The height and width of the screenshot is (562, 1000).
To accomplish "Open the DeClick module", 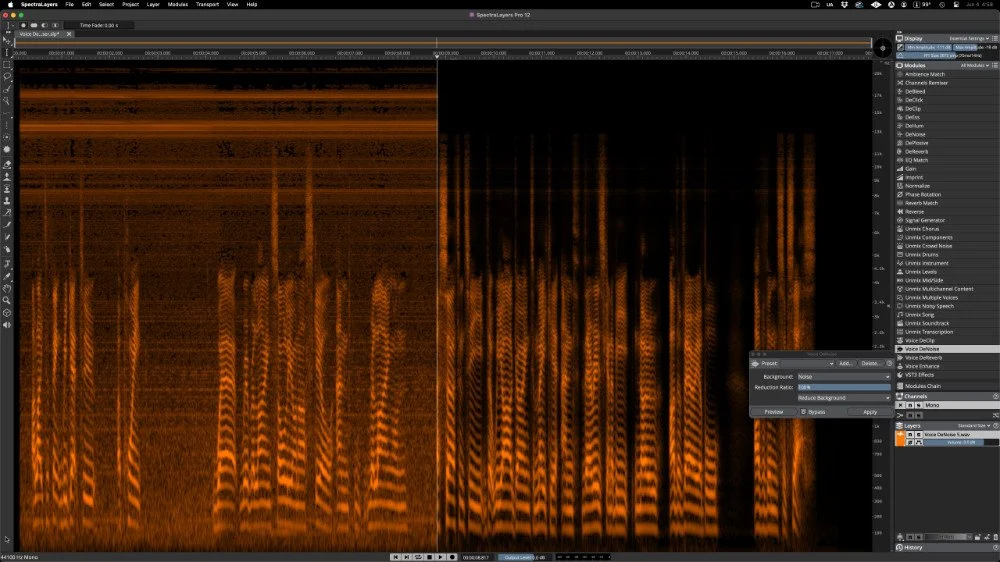I will coord(914,100).
